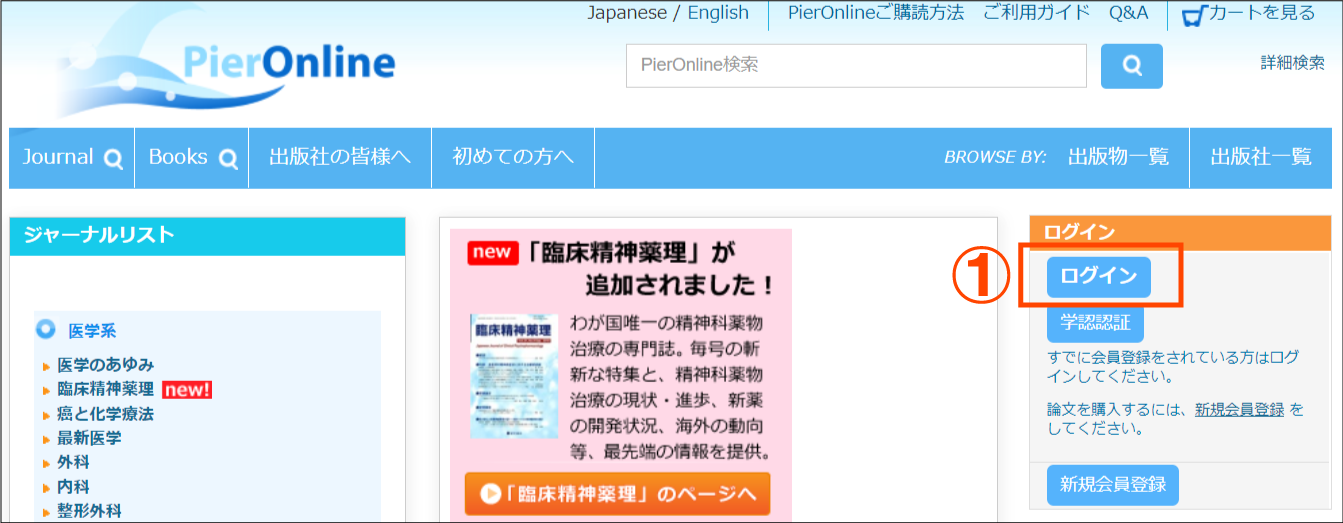Click the magnifier icon beside Books
This screenshot has width=1343, height=523.
pyautogui.click(x=228, y=158)
